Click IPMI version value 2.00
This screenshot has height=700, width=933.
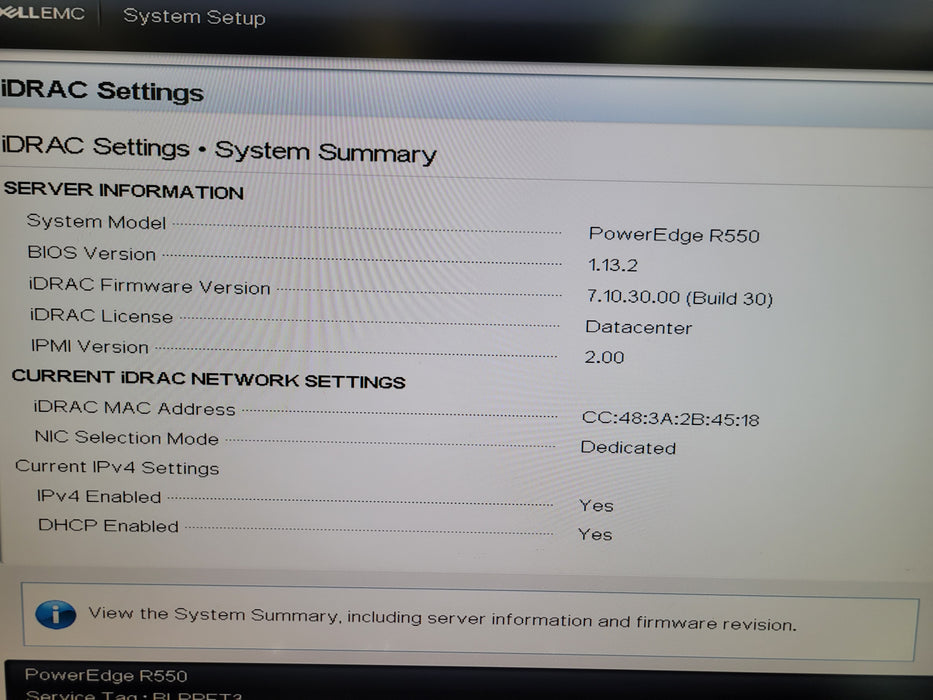point(604,357)
